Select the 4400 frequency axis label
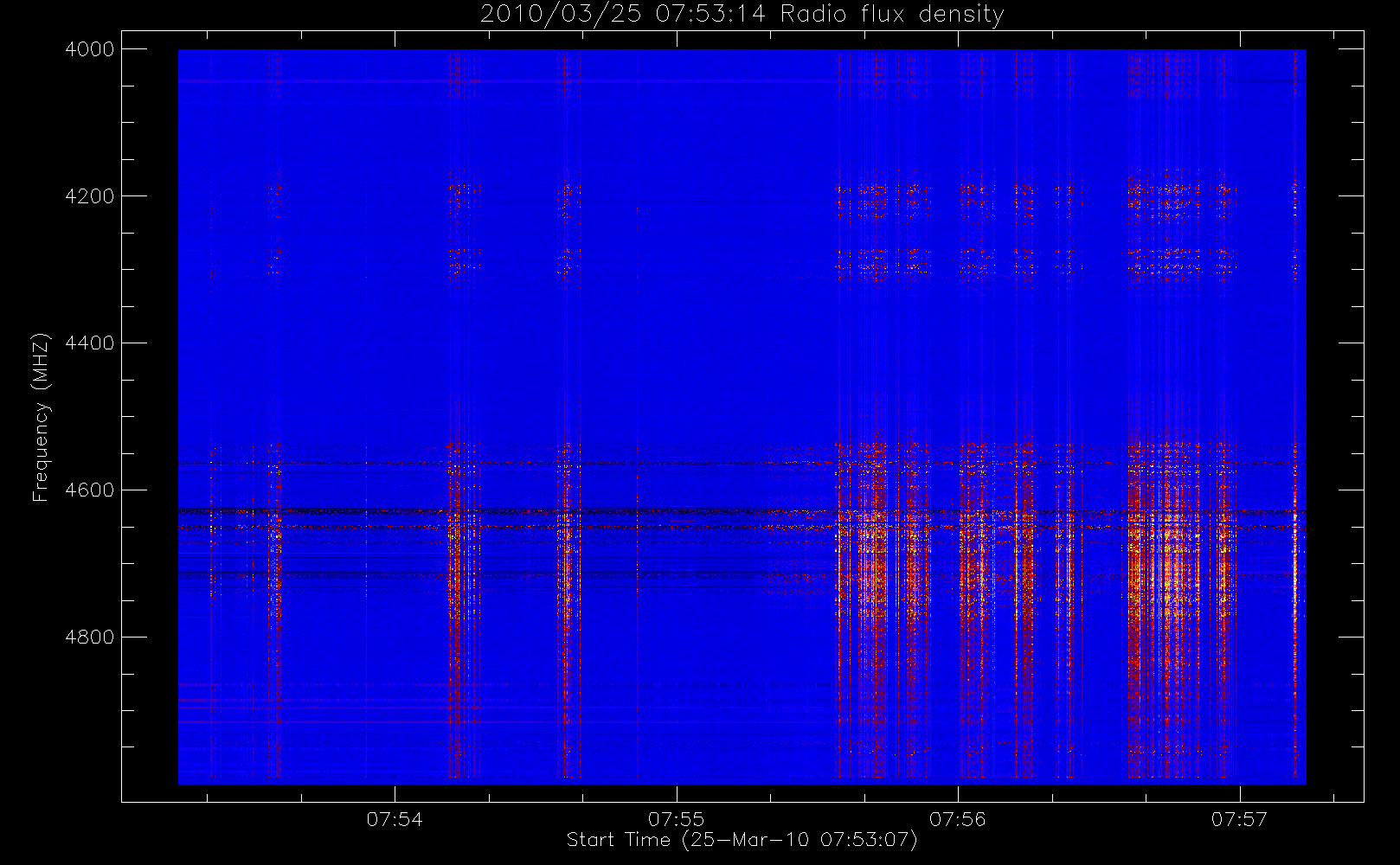The image size is (1400, 865). coord(90,343)
